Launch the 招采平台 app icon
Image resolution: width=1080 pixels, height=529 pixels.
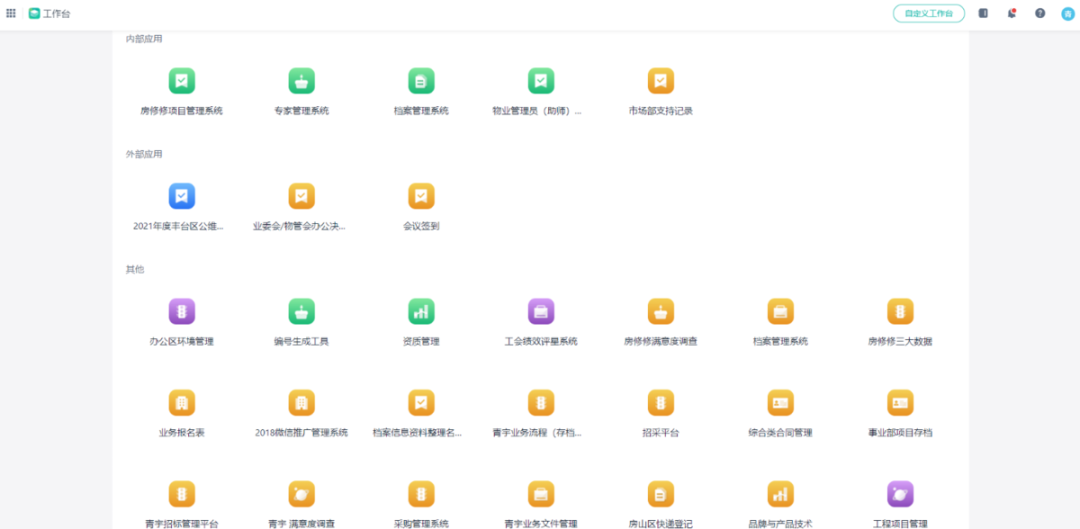pyautogui.click(x=661, y=402)
